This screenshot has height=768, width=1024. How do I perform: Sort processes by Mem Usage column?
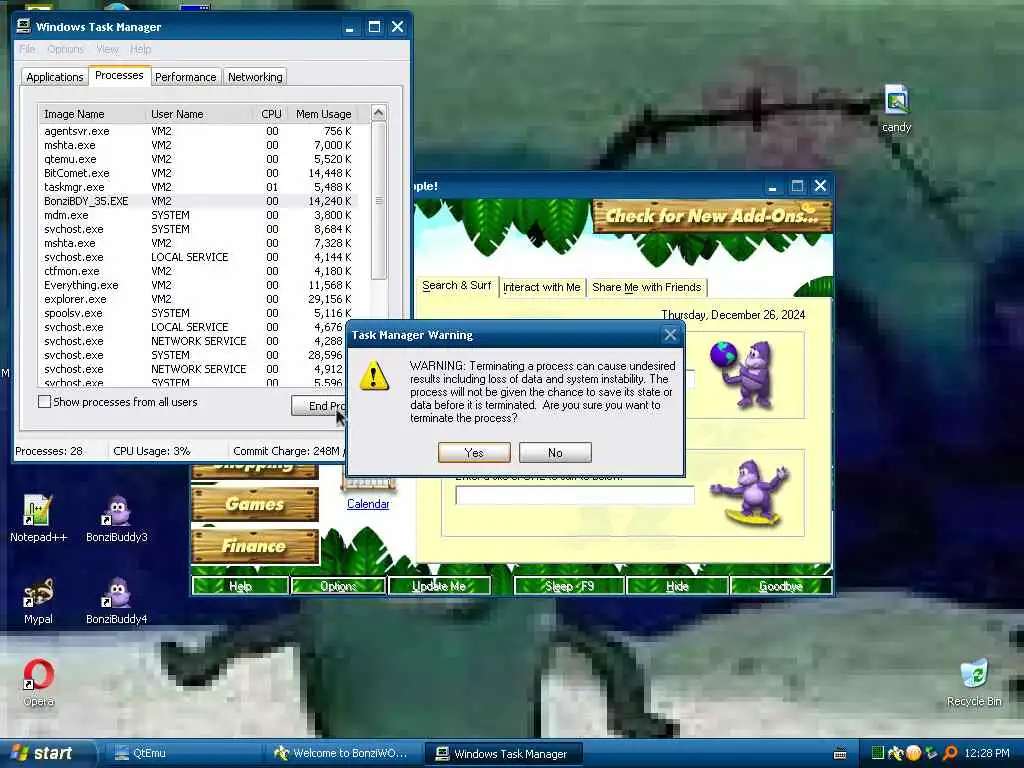click(x=322, y=114)
